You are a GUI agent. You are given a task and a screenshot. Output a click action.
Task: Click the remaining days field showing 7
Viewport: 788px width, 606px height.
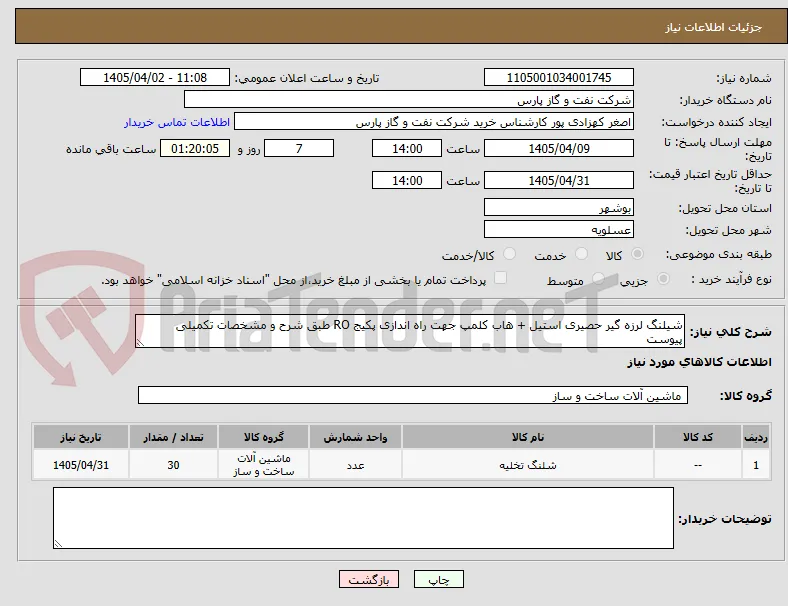(x=299, y=148)
